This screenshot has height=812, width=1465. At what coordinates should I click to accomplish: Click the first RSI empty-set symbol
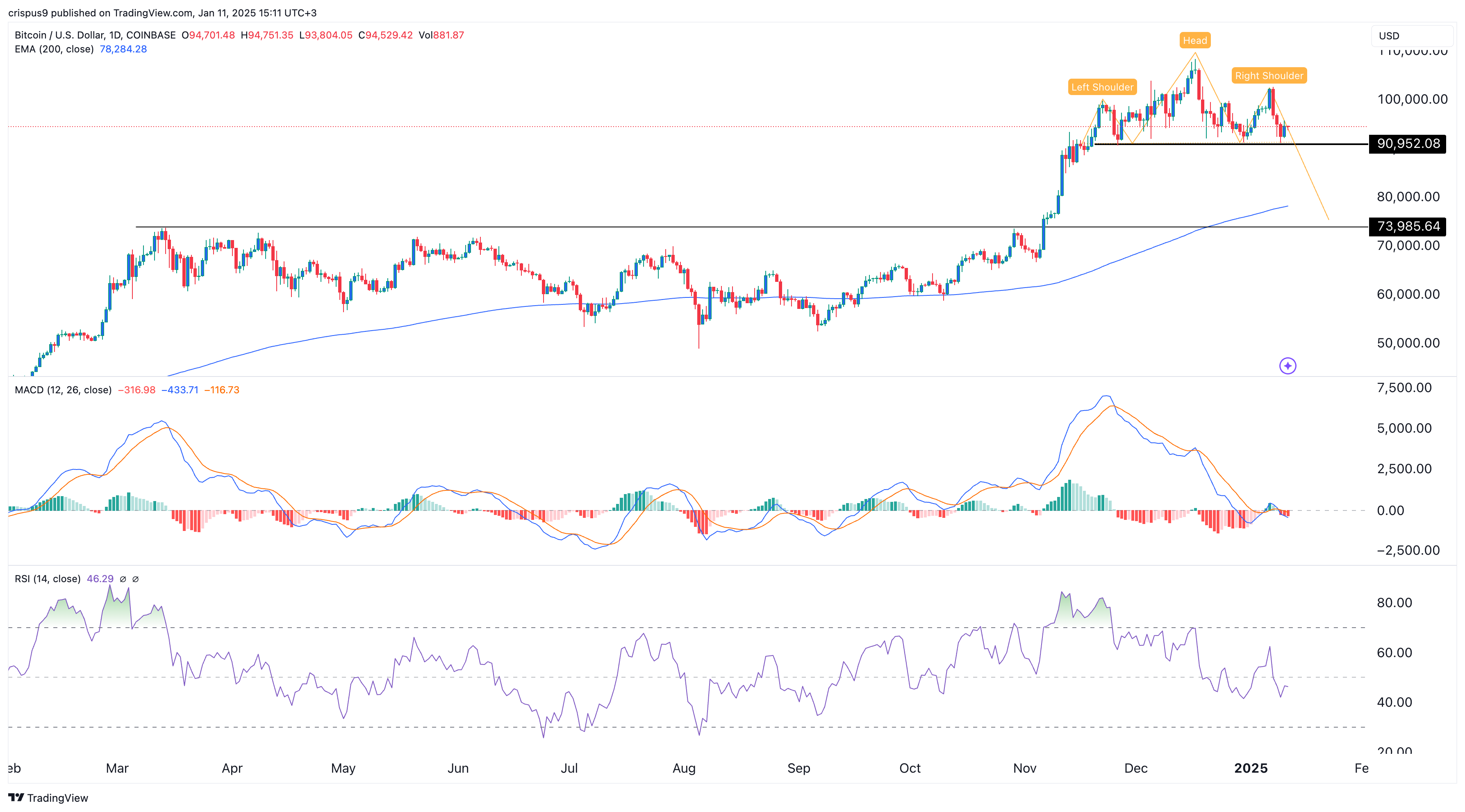pos(123,579)
